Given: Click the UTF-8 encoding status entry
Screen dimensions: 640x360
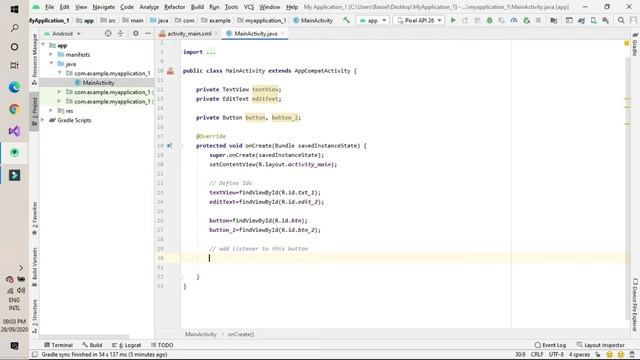Looking at the screenshot, I should click(556, 354).
